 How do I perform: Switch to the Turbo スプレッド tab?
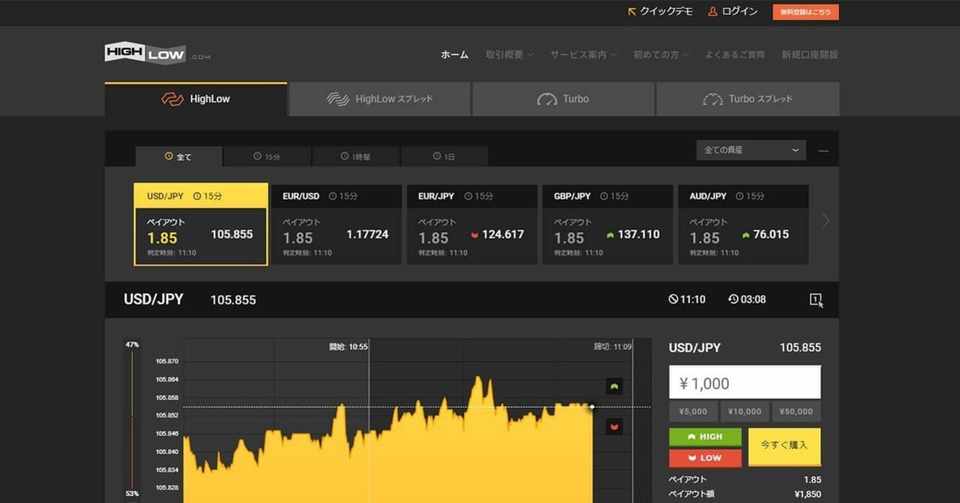click(x=748, y=99)
